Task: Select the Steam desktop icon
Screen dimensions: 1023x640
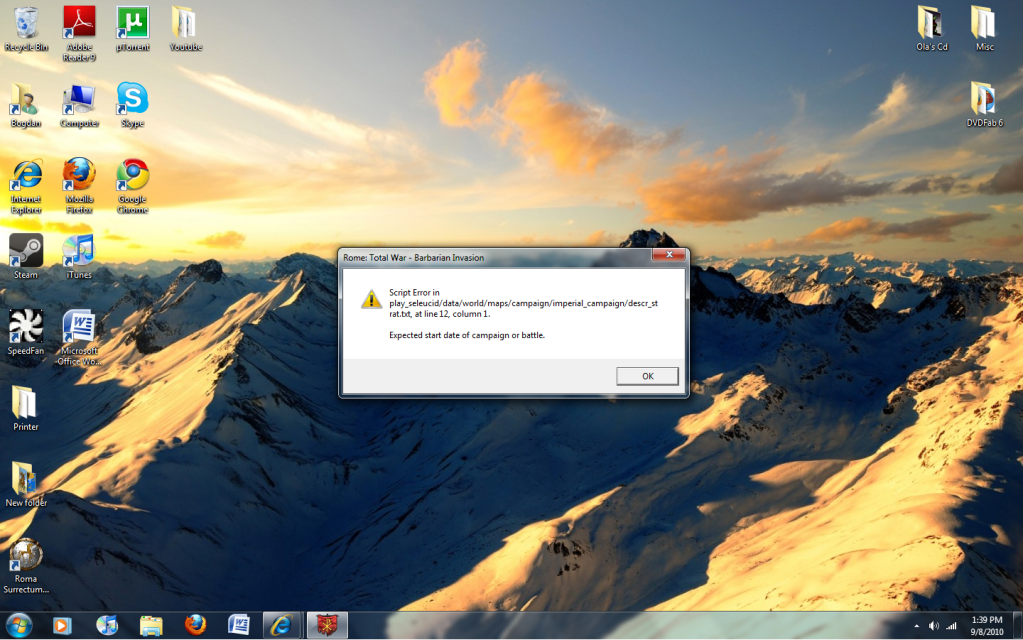Action: tap(25, 251)
